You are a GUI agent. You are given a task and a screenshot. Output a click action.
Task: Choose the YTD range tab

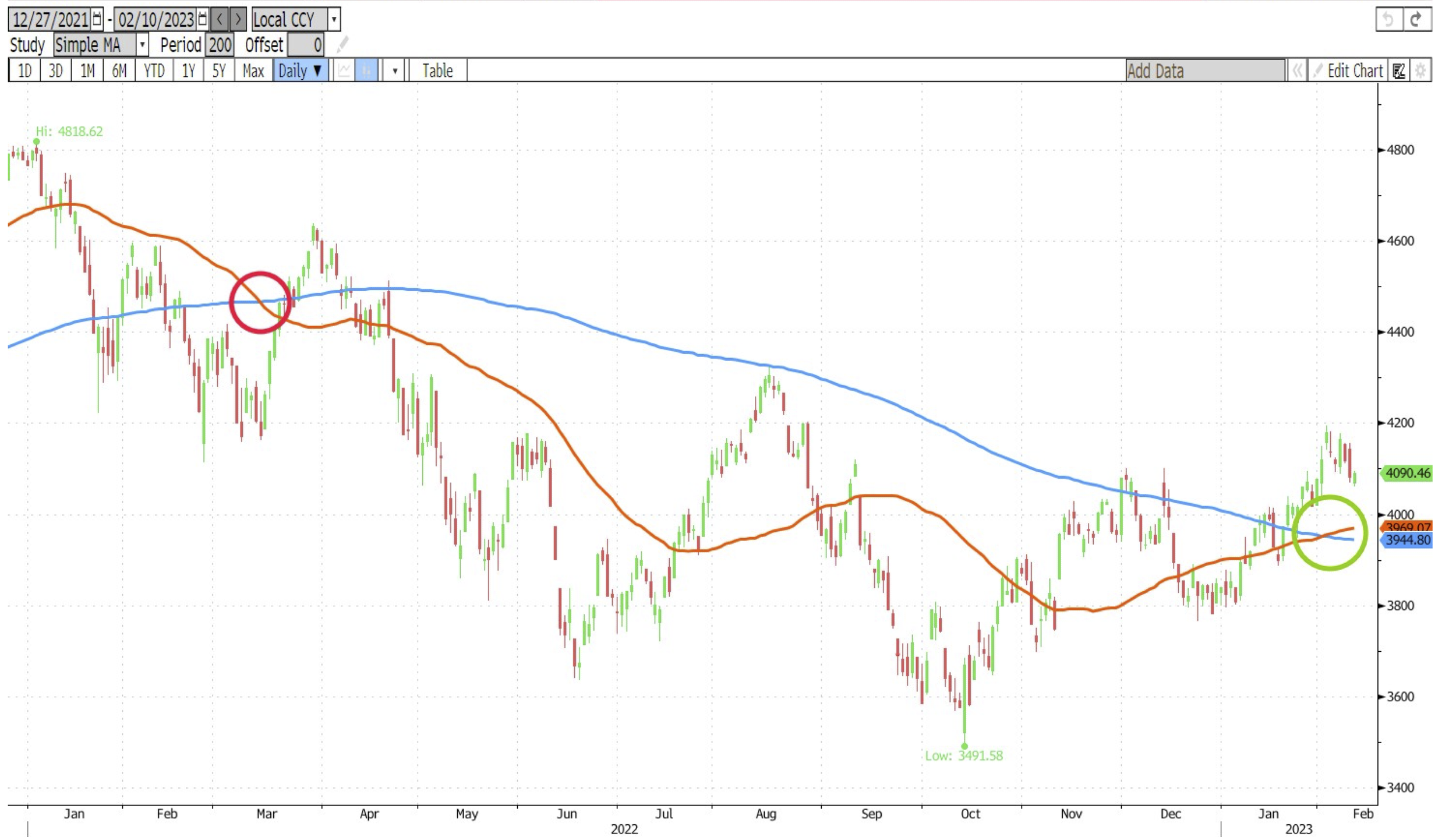pos(154,70)
